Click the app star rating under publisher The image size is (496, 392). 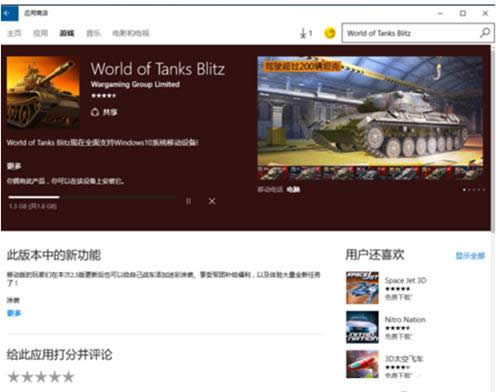[104, 96]
